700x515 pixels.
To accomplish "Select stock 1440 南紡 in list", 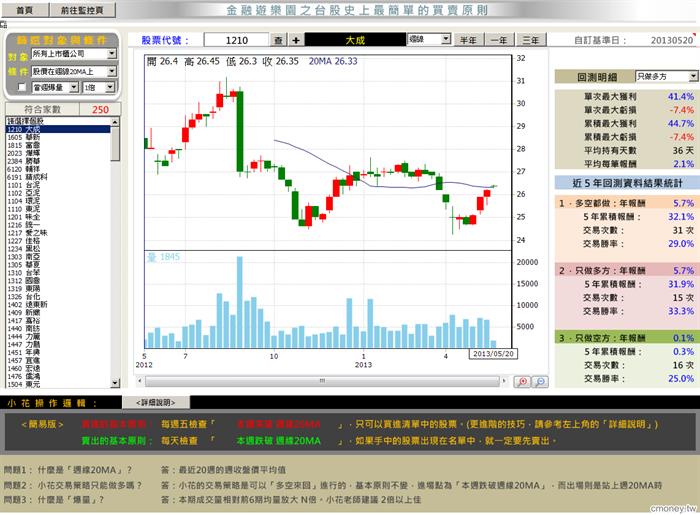I will [x=58, y=328].
